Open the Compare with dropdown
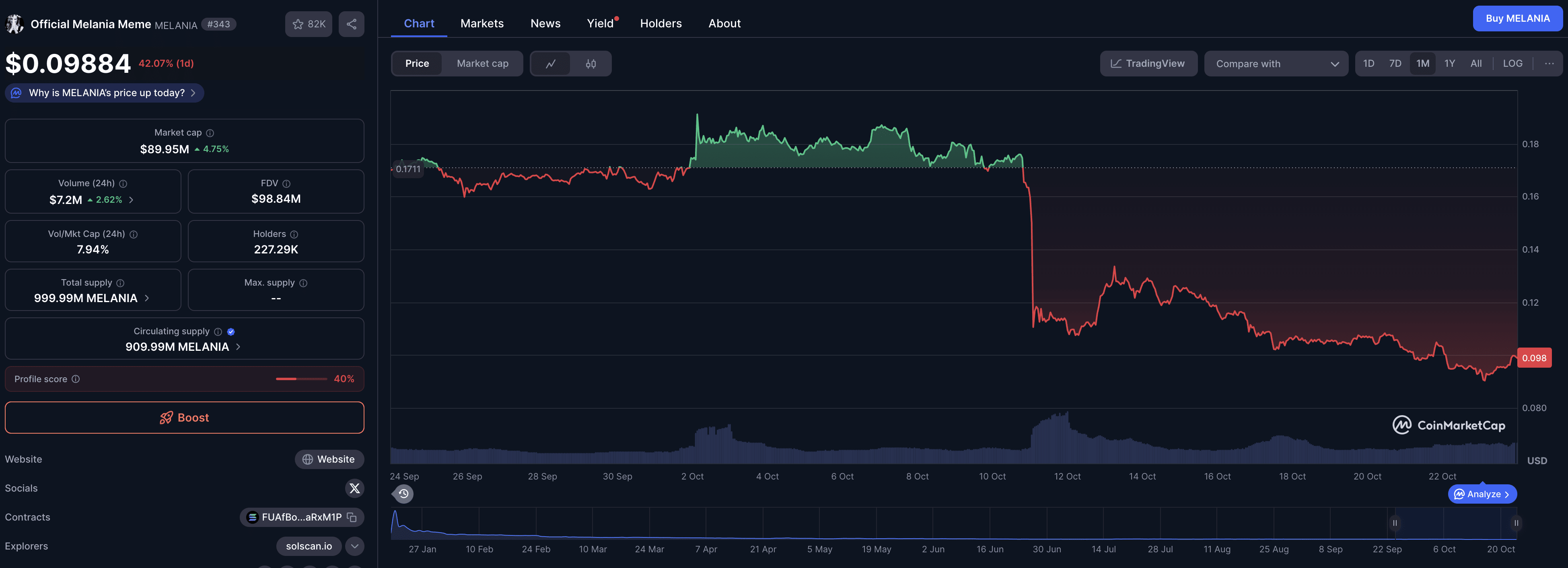The image size is (1568, 568). (x=1276, y=63)
